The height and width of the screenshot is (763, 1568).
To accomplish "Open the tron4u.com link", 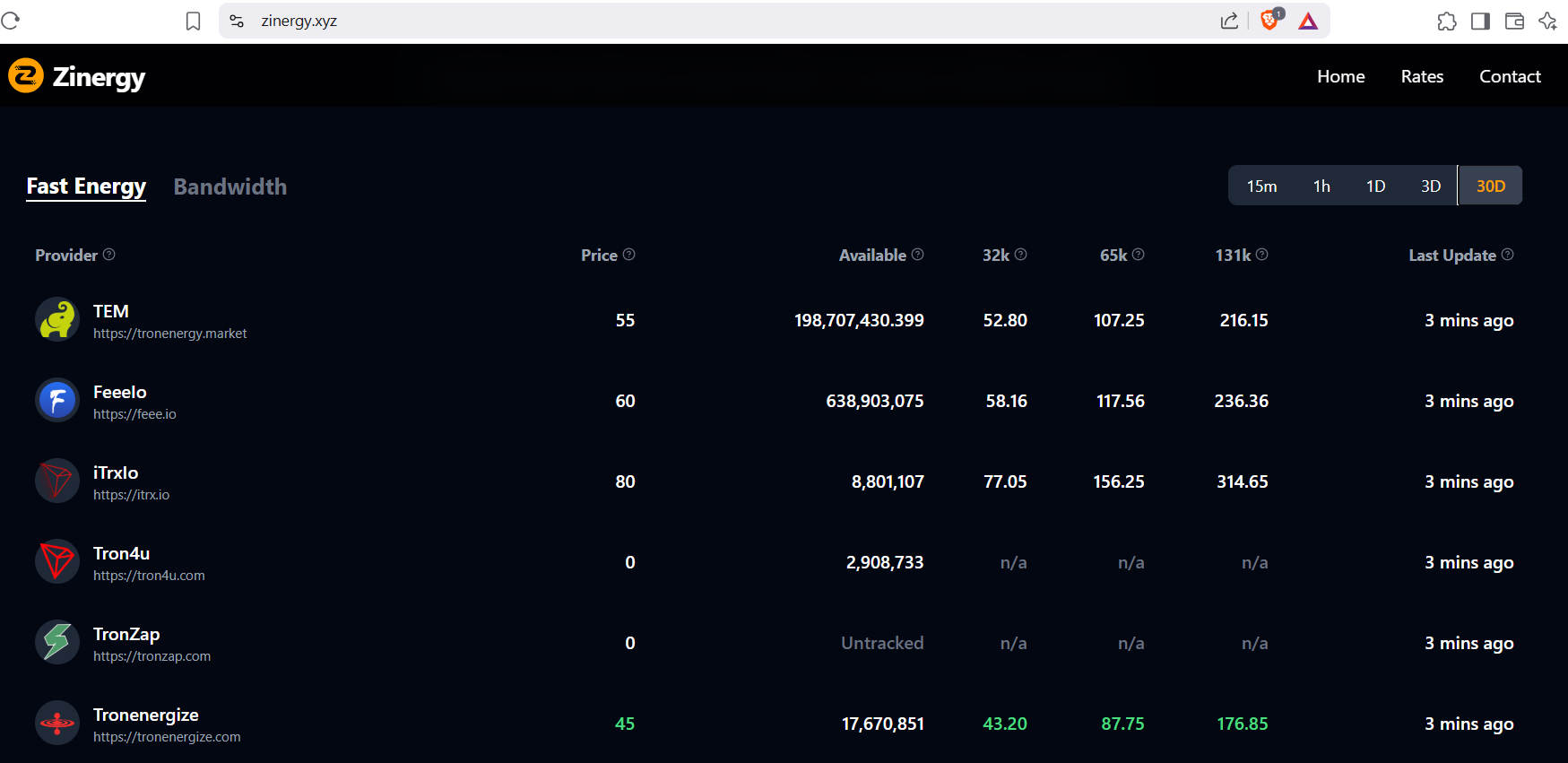I will [149, 576].
